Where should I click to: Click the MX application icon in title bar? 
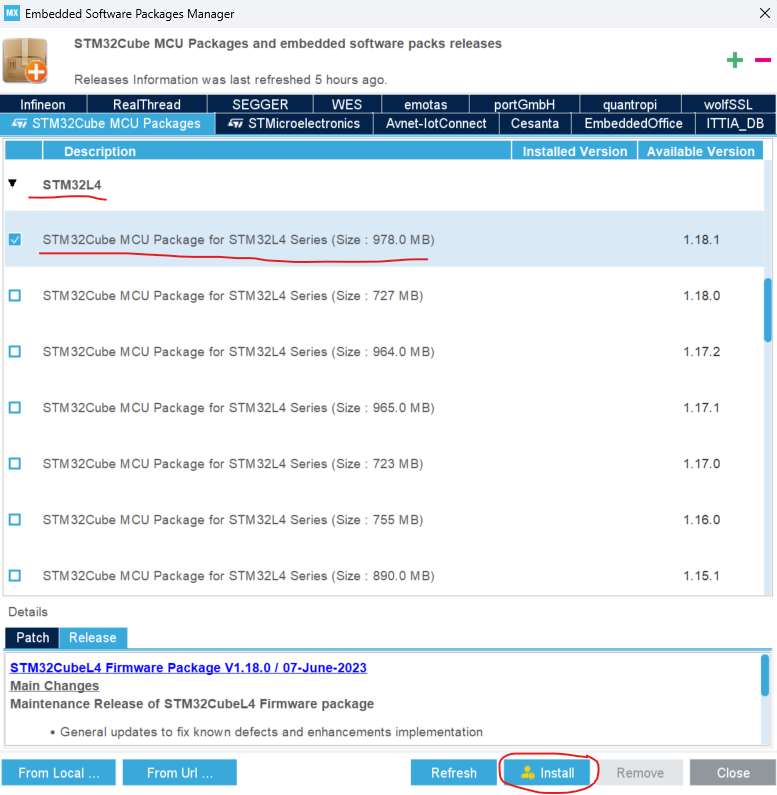[12, 13]
